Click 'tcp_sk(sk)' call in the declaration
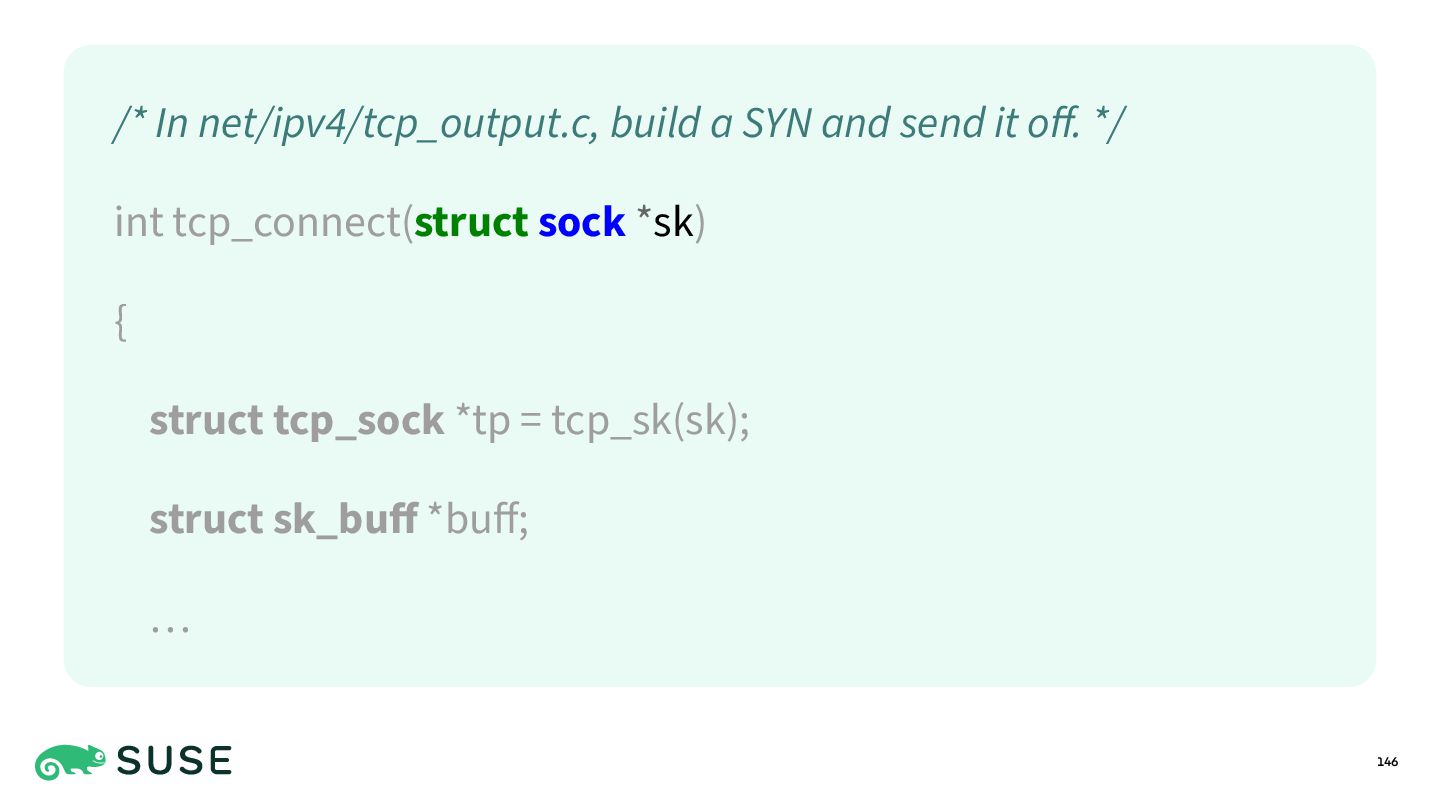The image size is (1440, 810). pyautogui.click(x=646, y=421)
